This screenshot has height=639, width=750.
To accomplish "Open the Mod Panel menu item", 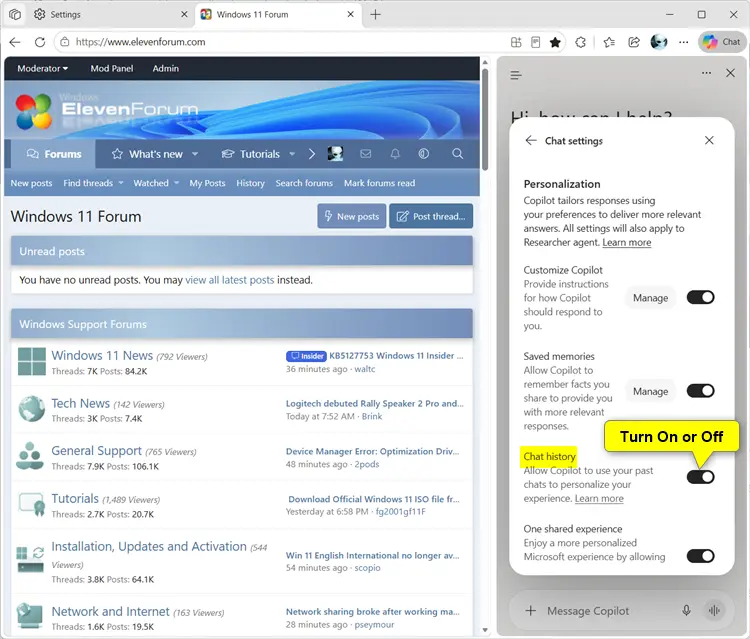I will coord(112,68).
